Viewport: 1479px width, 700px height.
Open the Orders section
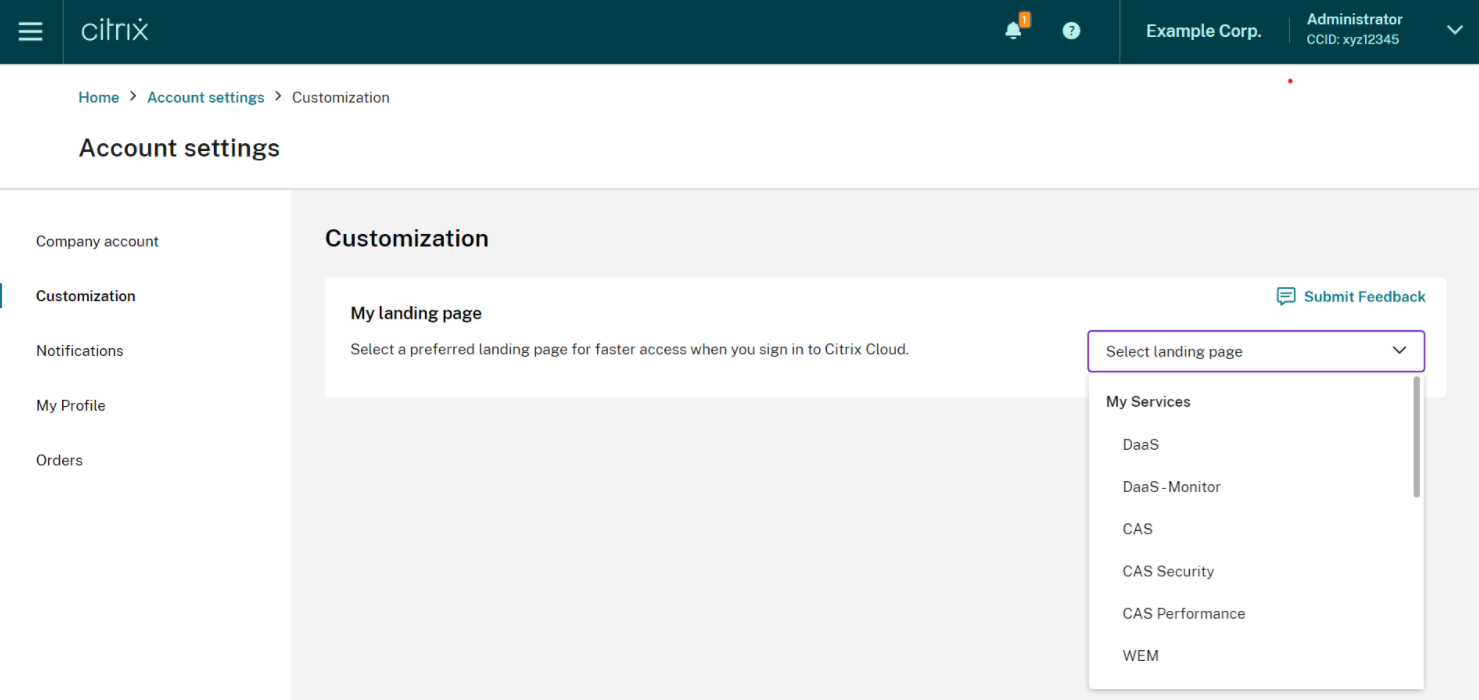(x=59, y=460)
